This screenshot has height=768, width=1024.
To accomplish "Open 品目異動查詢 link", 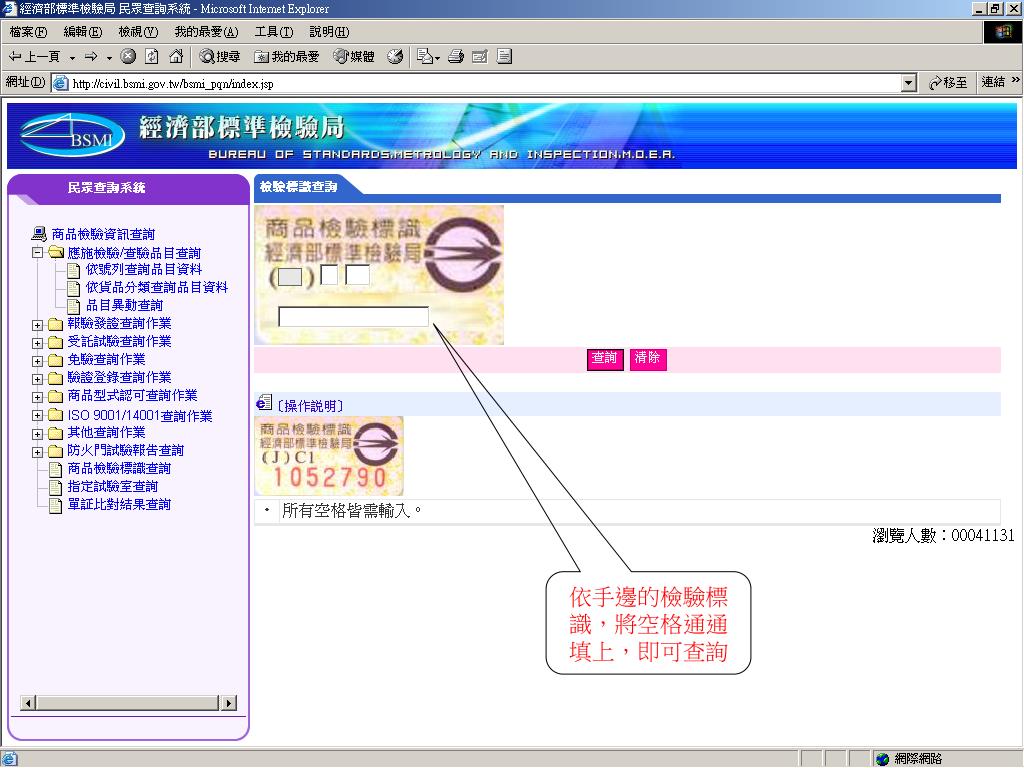I will pos(124,305).
